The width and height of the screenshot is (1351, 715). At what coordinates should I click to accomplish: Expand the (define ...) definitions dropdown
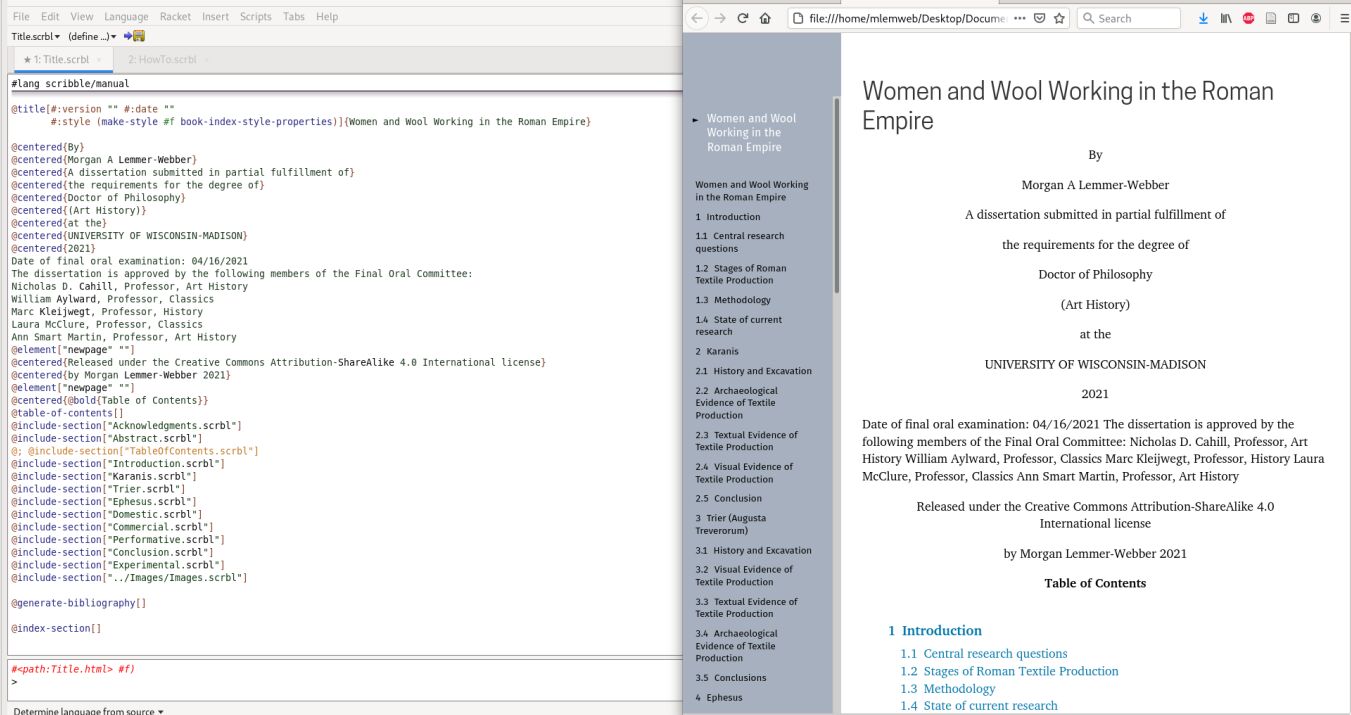92,37
